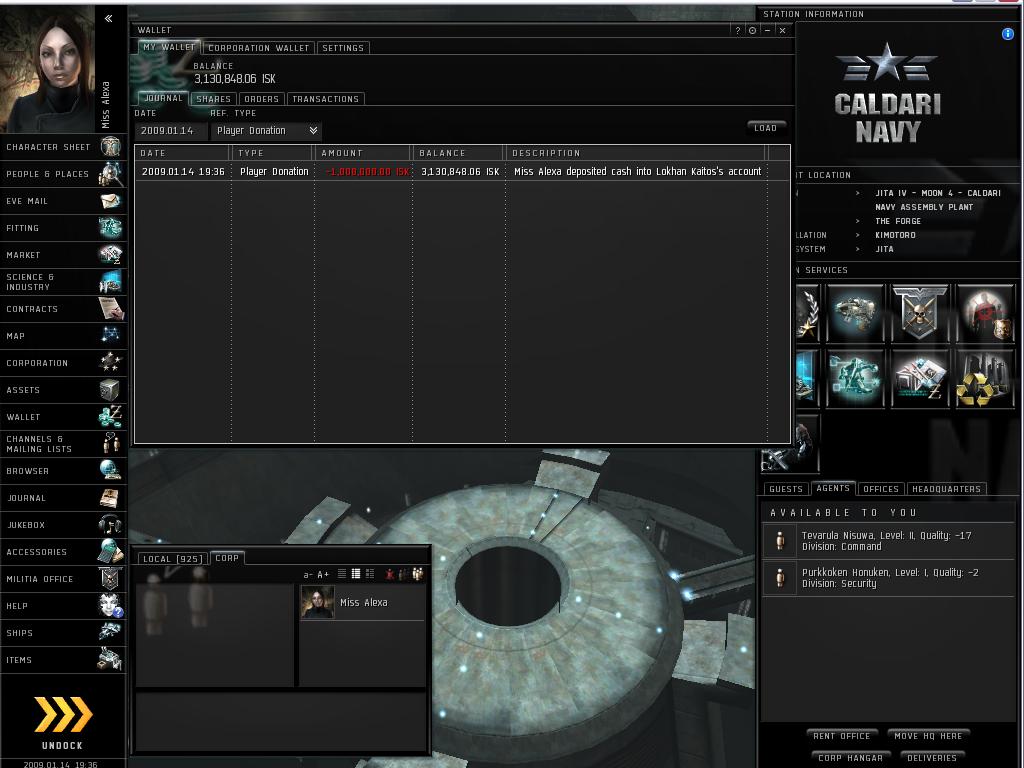Open the recycle-symbol reprocessing plant service

click(x=985, y=378)
